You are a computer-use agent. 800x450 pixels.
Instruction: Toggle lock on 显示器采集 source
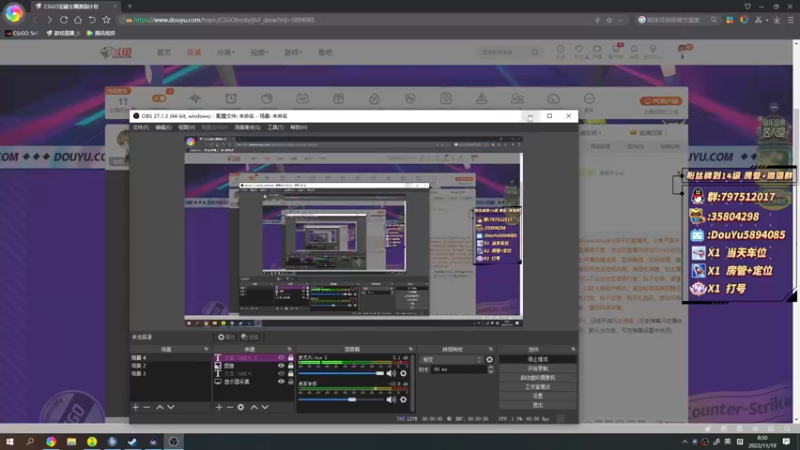(x=291, y=382)
